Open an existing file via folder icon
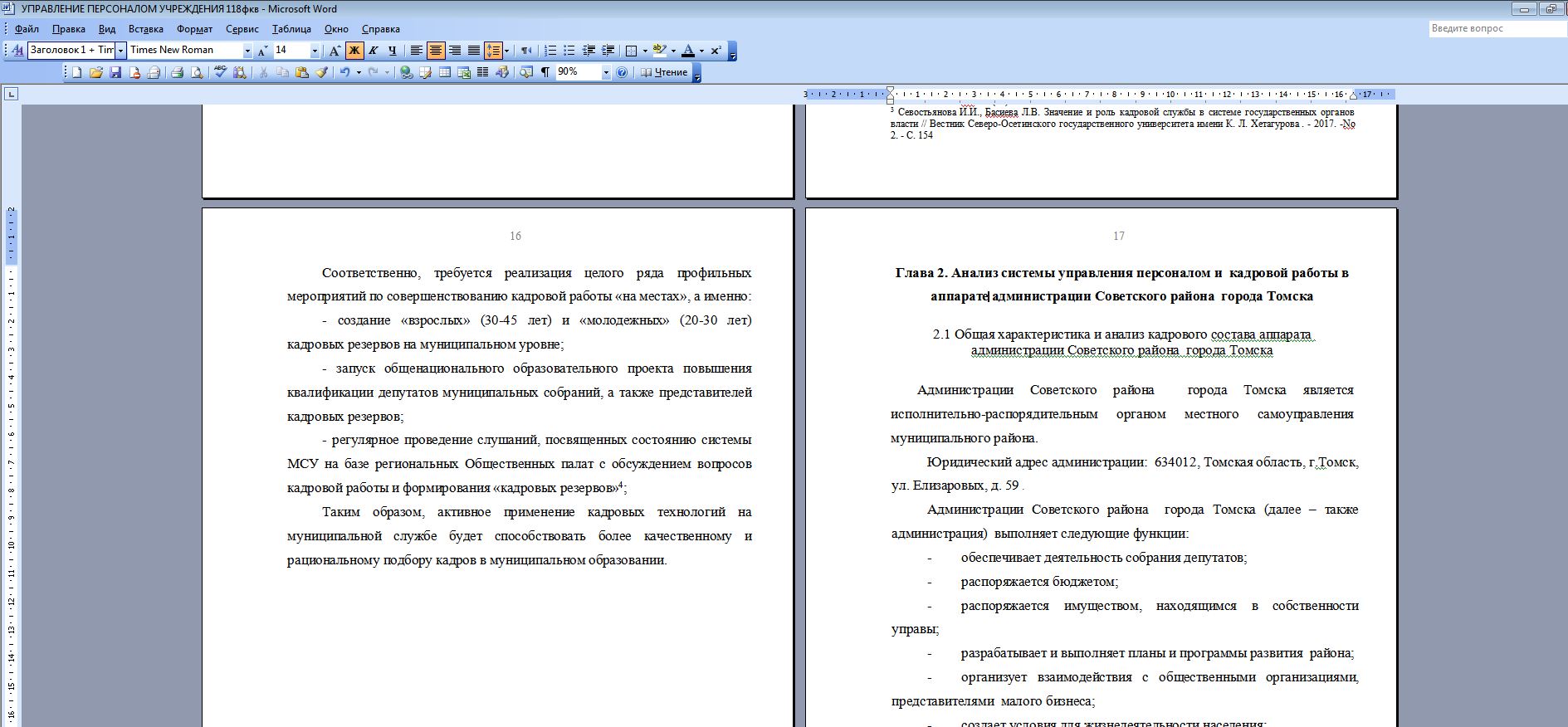Screen dimensions: 1568x727 pyautogui.click(x=95, y=73)
